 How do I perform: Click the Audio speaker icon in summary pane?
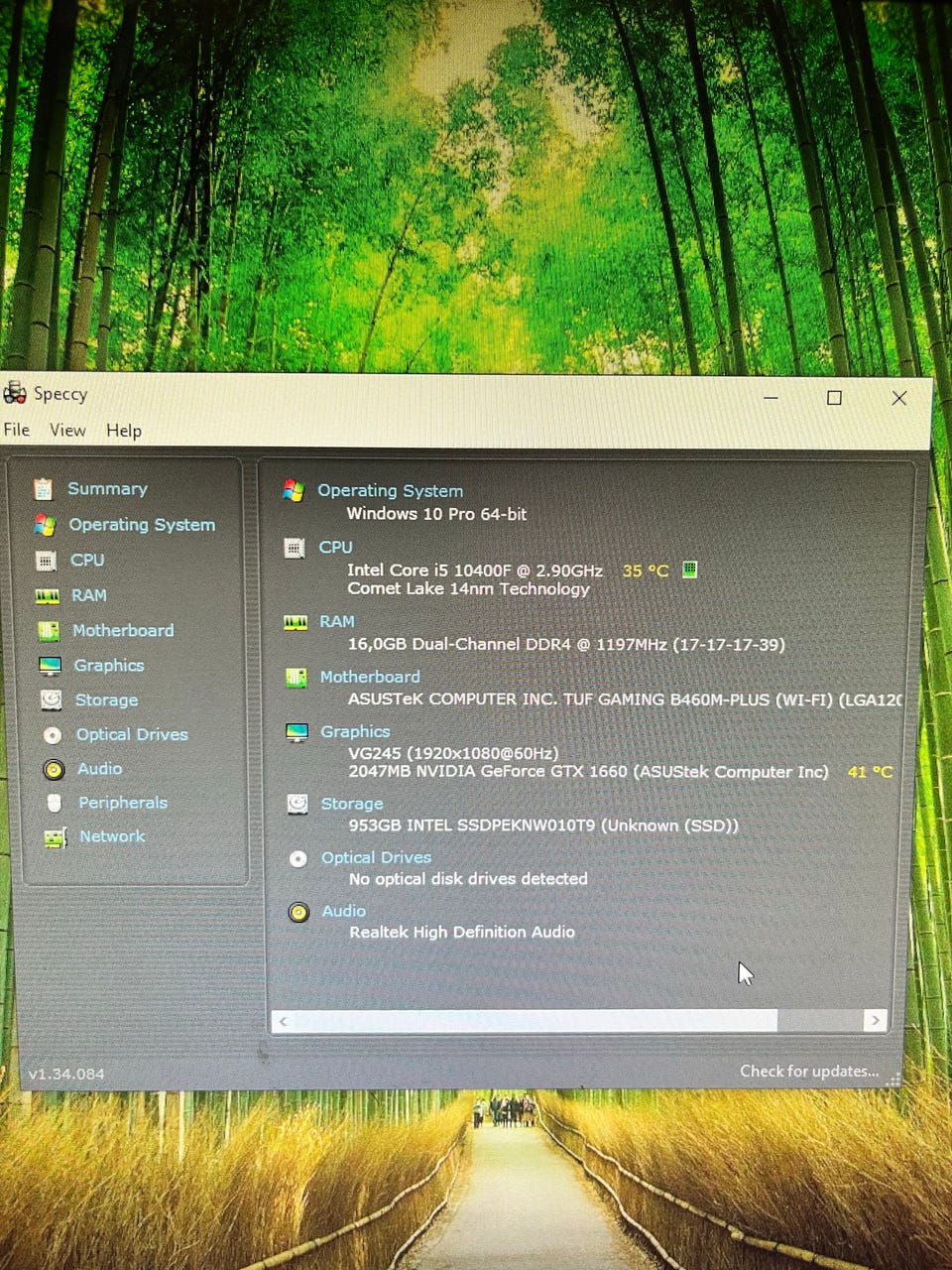(298, 913)
